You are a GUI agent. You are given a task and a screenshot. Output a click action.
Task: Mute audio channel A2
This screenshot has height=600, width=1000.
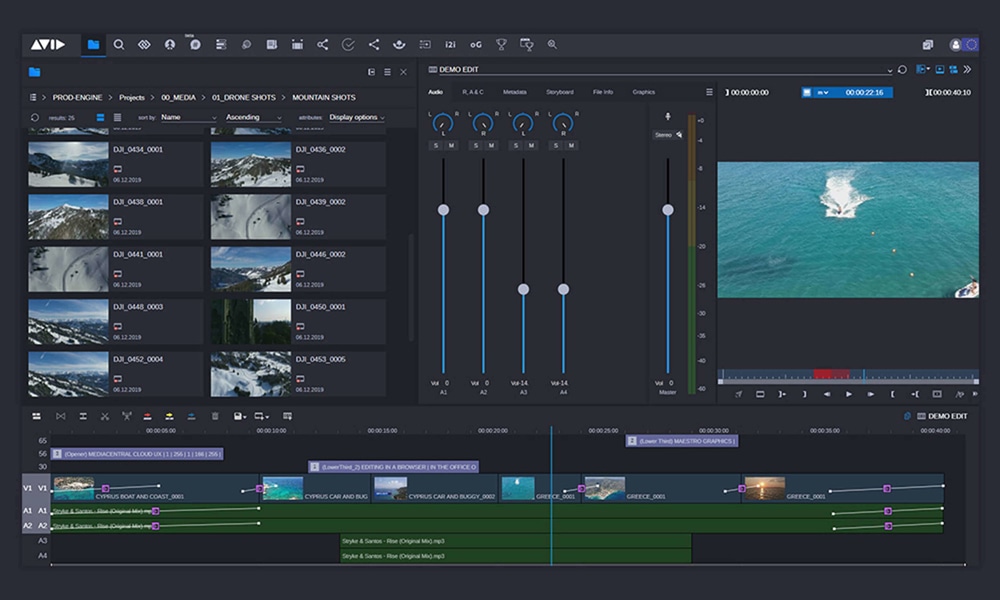[491, 146]
